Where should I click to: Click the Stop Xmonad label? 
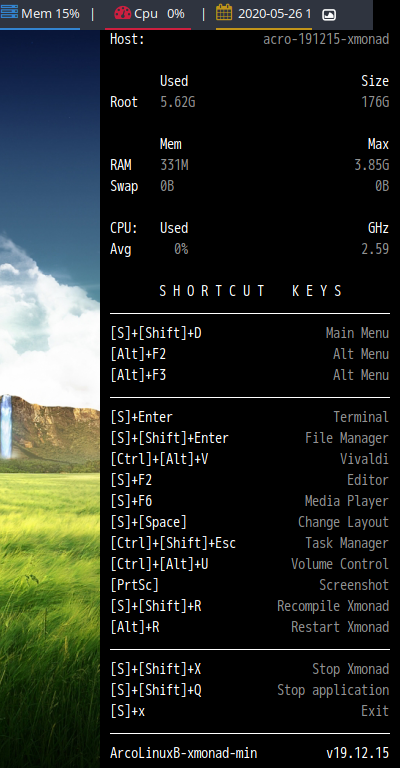tap(351, 669)
